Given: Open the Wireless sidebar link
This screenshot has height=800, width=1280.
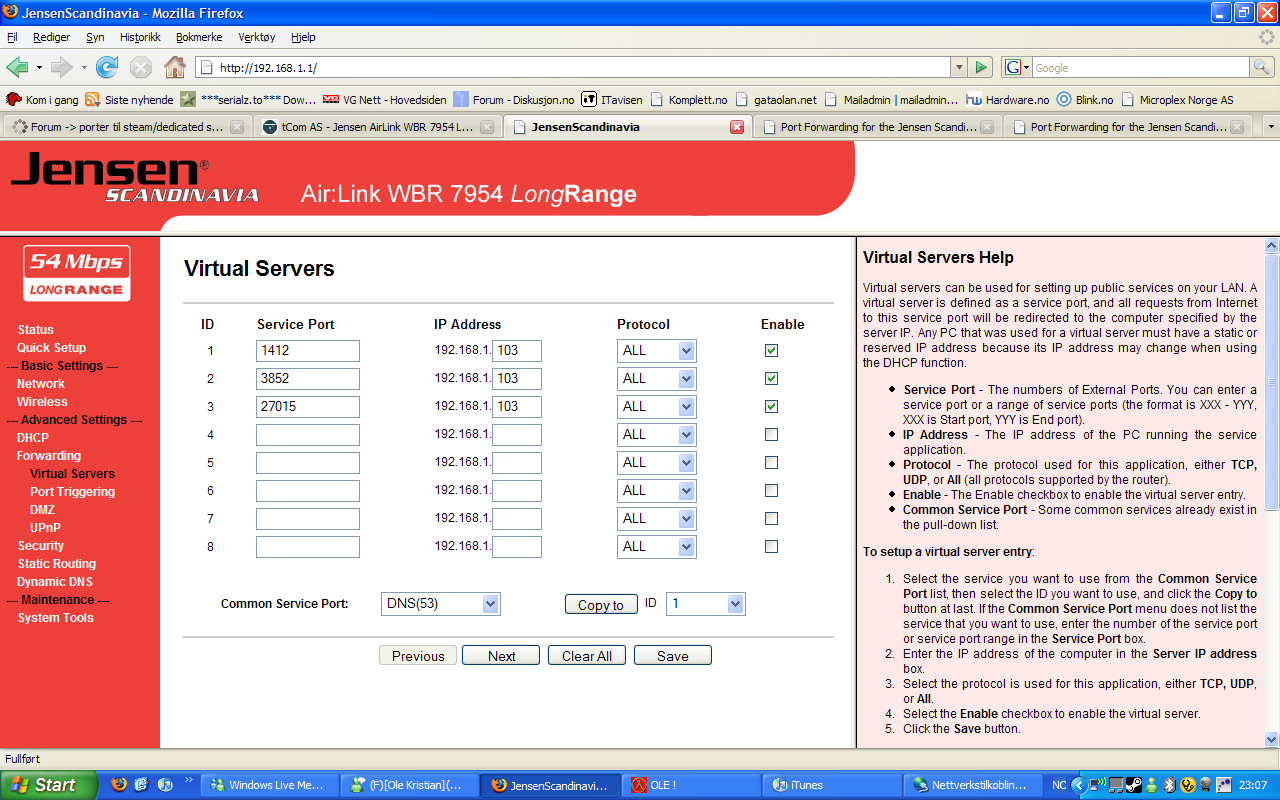Looking at the screenshot, I should (x=42, y=402).
